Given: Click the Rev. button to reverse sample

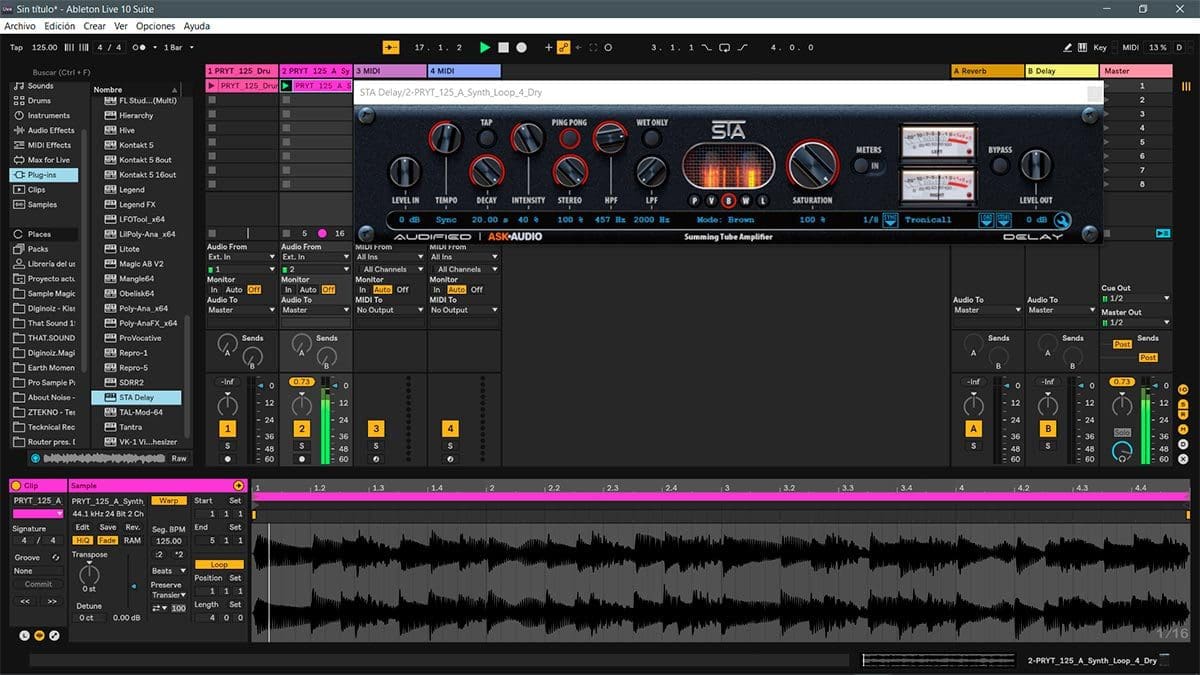Looking at the screenshot, I should 132,527.
